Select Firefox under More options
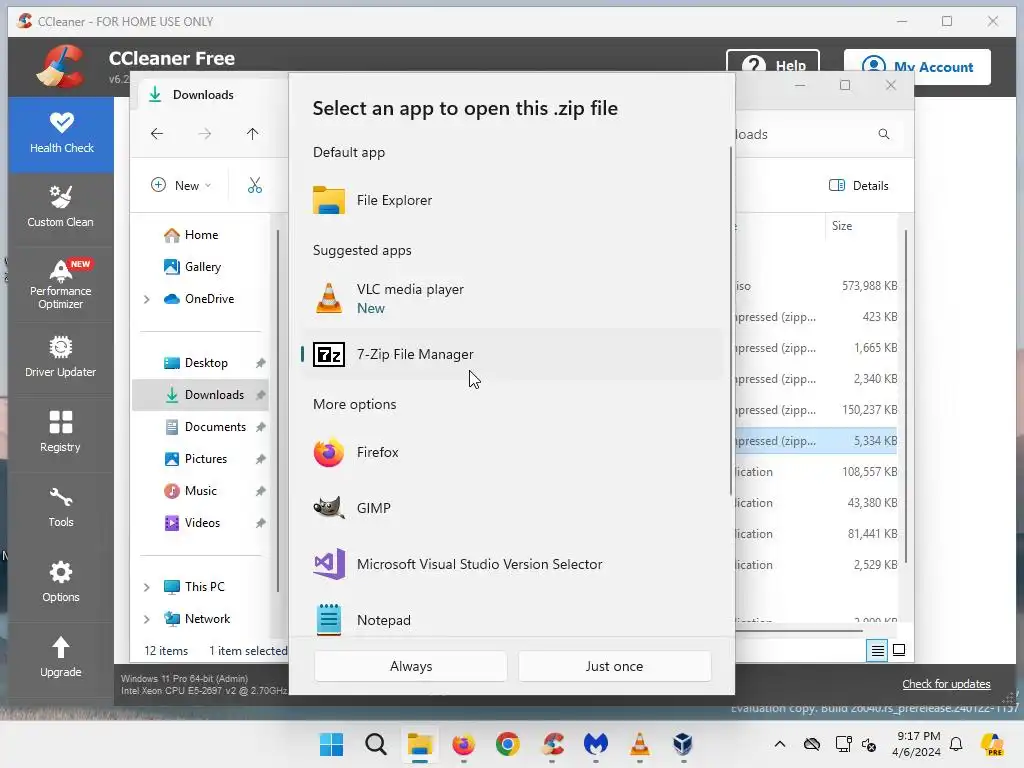The width and height of the screenshot is (1024, 768). coord(513,453)
